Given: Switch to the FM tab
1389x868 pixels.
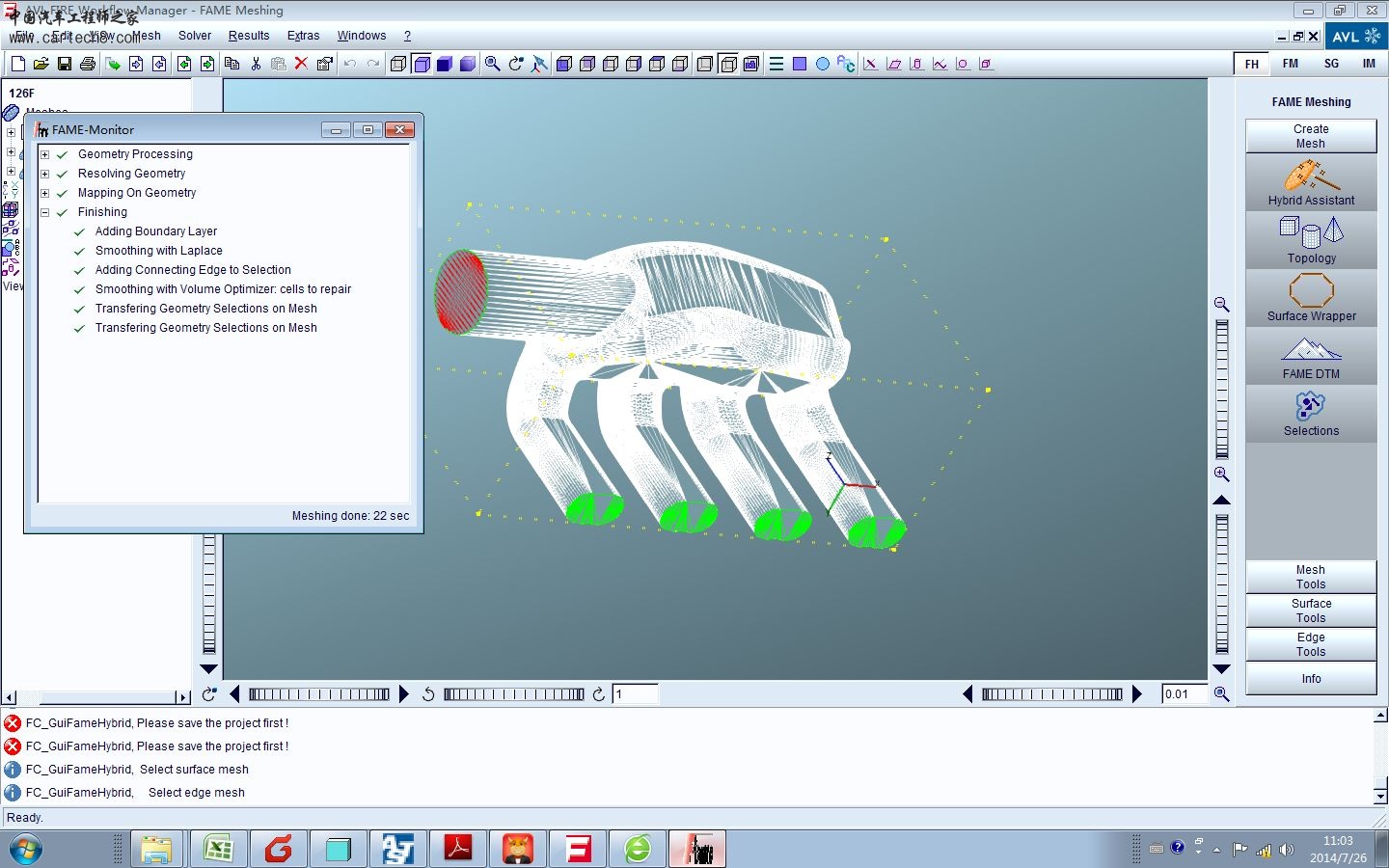Looking at the screenshot, I should tap(1291, 64).
